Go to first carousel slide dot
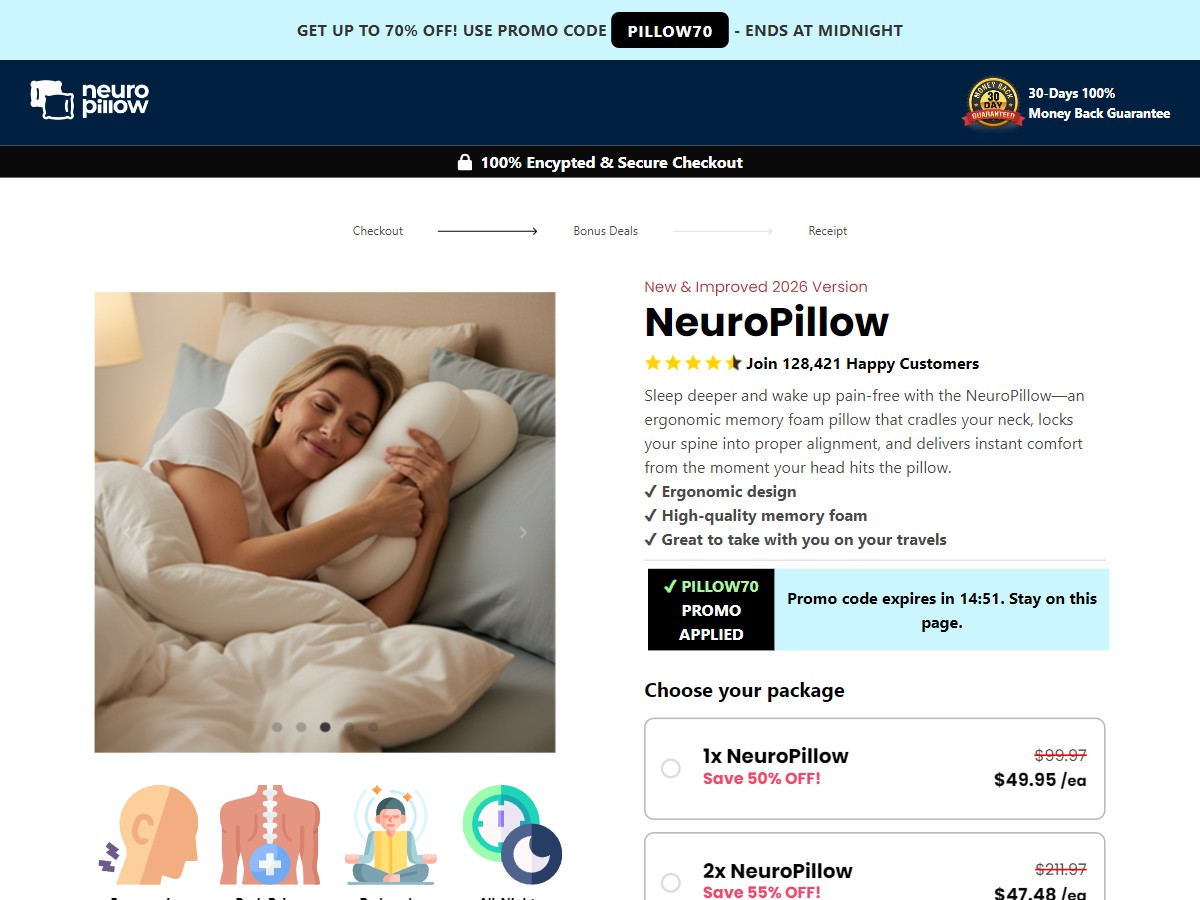Image resolution: width=1200 pixels, height=900 pixels. (277, 727)
